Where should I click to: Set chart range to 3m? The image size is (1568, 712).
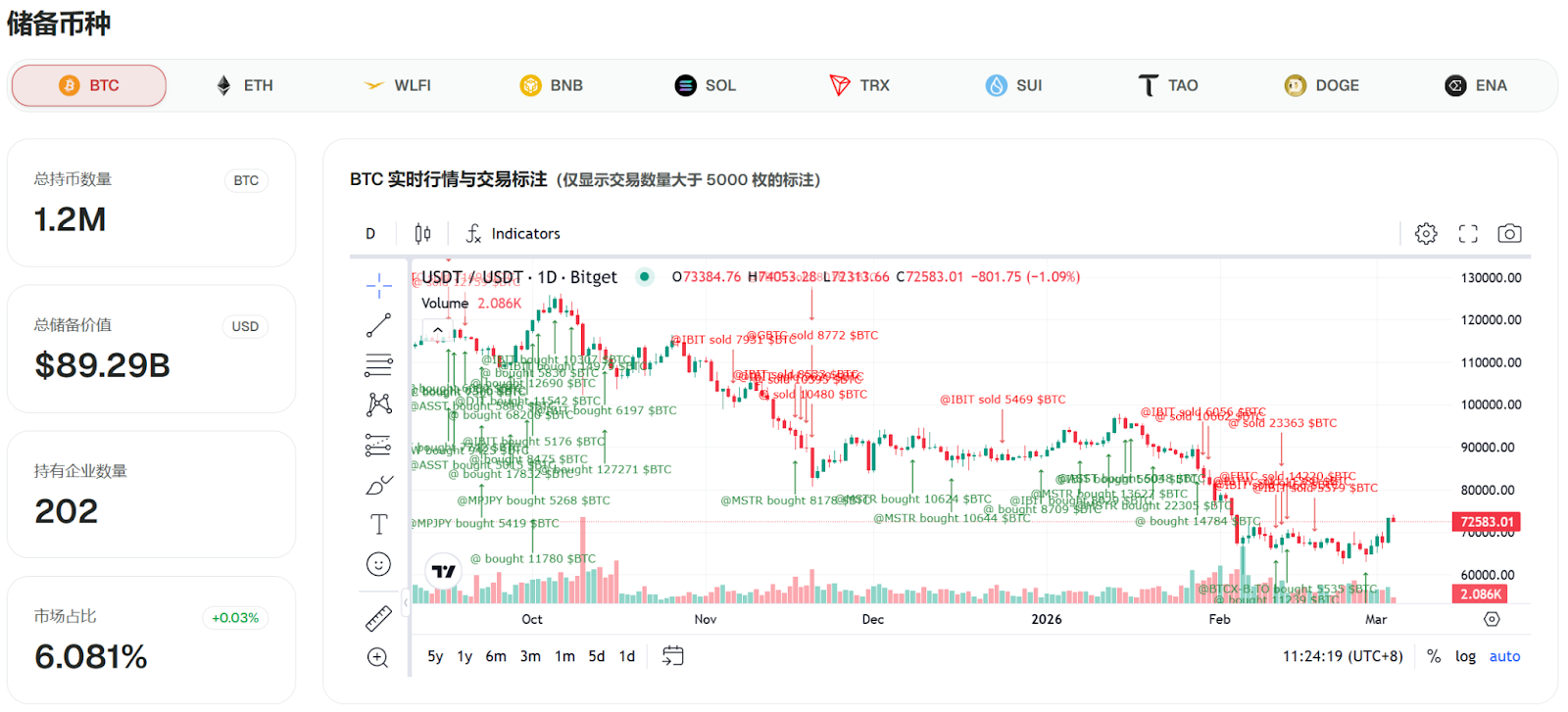click(530, 656)
